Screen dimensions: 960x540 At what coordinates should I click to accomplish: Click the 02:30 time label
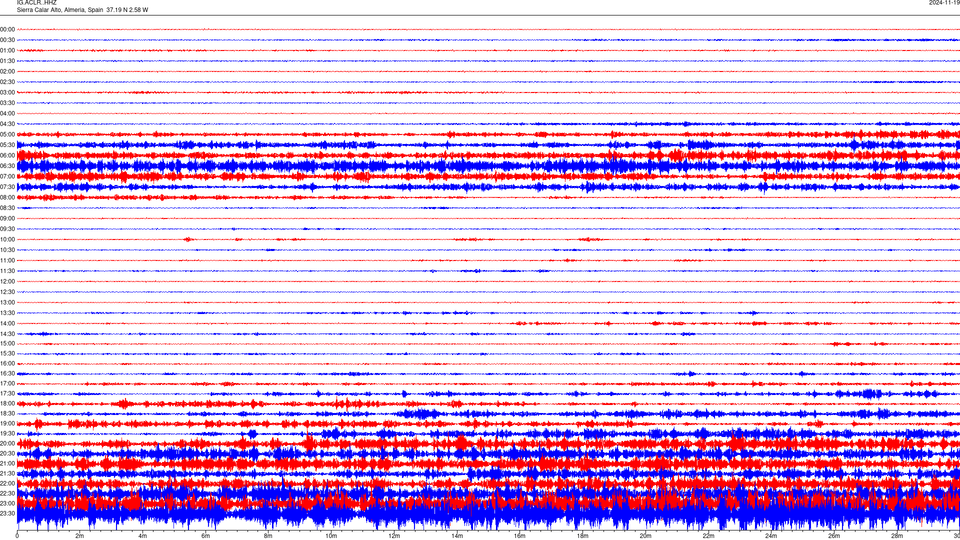pyautogui.click(x=7, y=82)
